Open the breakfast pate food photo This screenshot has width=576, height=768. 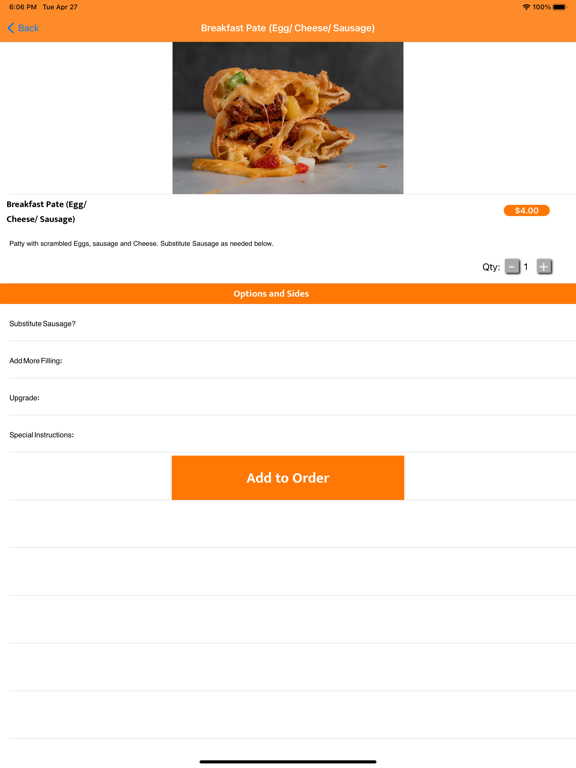pos(288,118)
